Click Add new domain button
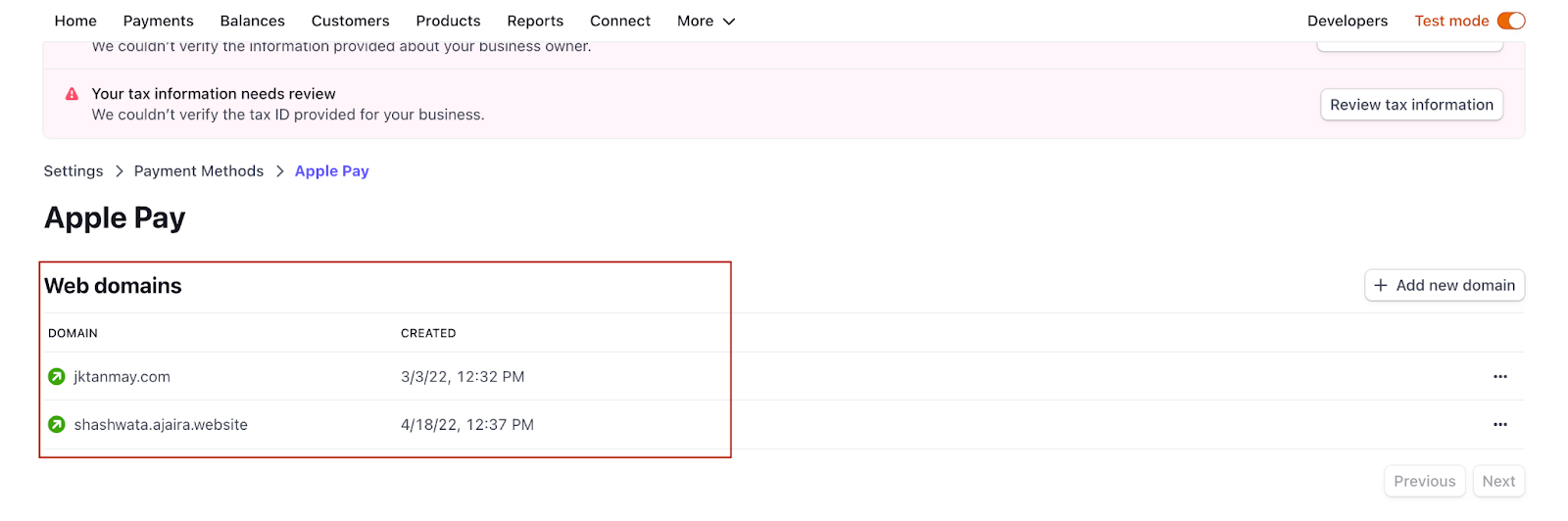This screenshot has width=1568, height=521. [1445, 285]
